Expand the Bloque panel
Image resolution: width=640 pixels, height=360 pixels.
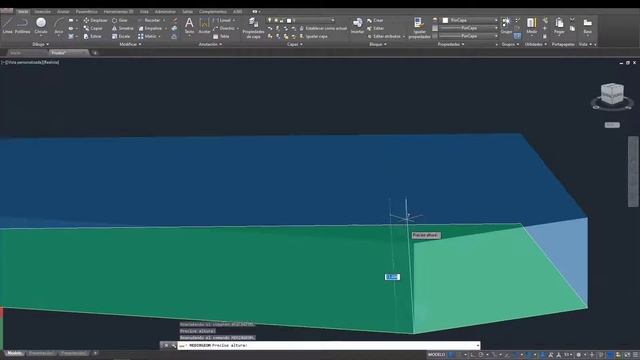click(378, 44)
